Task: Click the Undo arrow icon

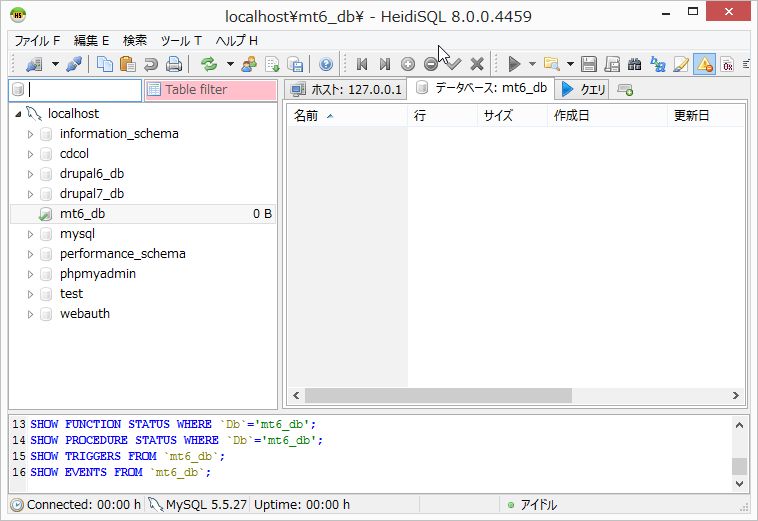Action: coord(151,64)
